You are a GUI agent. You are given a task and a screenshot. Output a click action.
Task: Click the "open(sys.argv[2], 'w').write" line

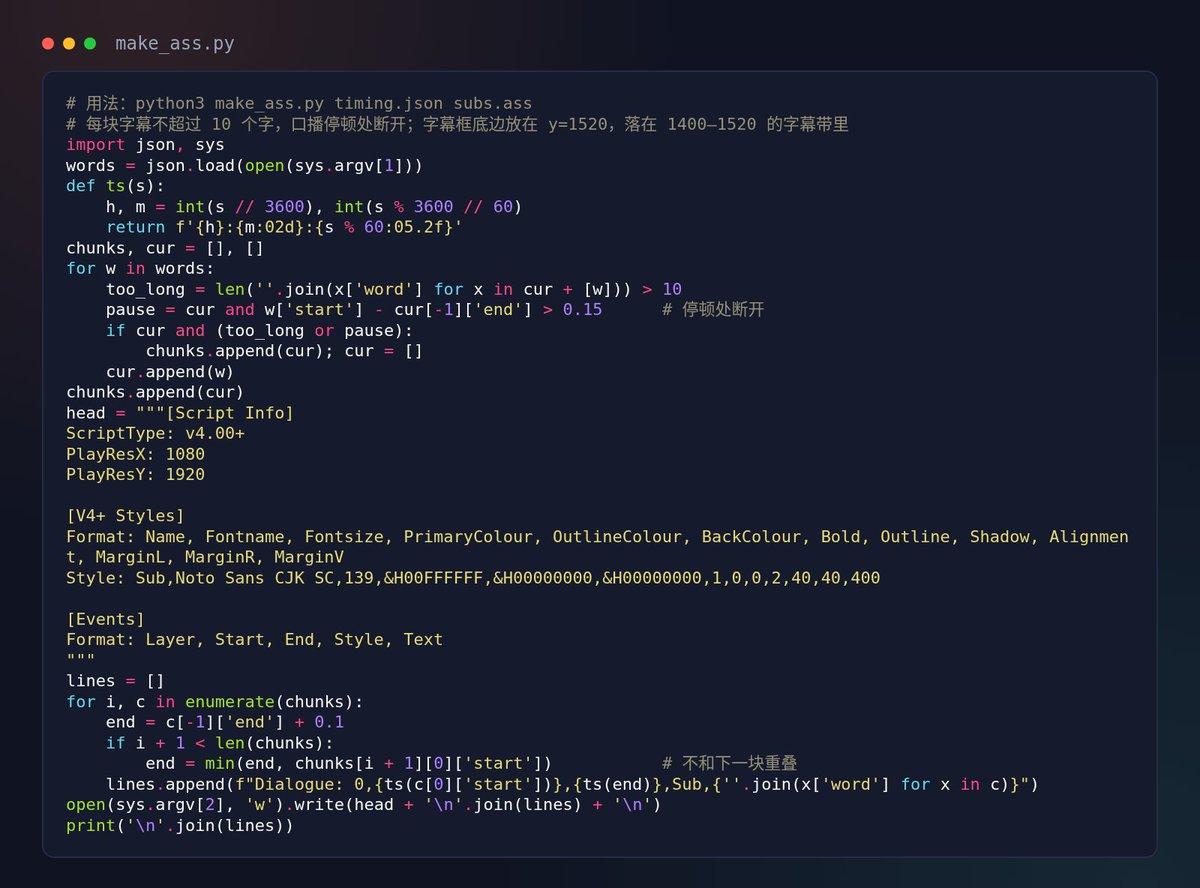click(x=364, y=805)
